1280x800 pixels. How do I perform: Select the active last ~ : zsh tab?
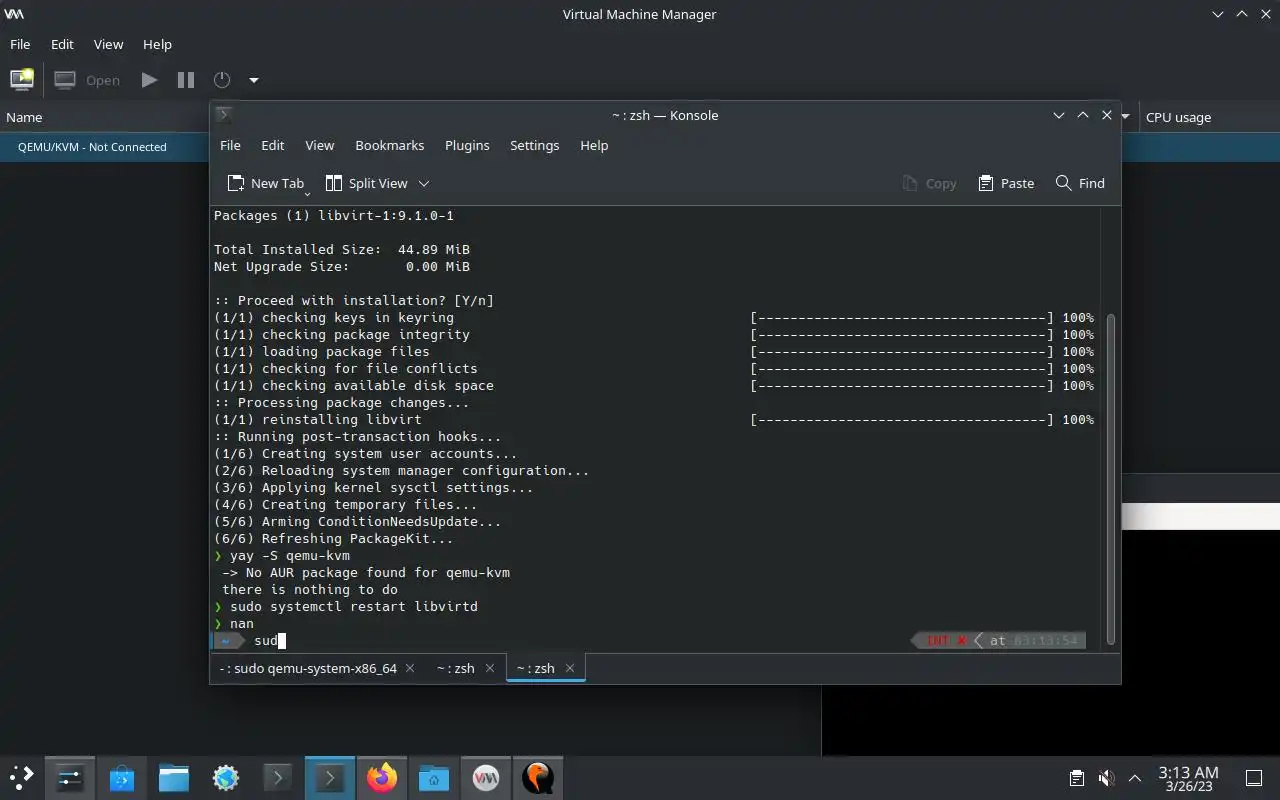click(535, 668)
